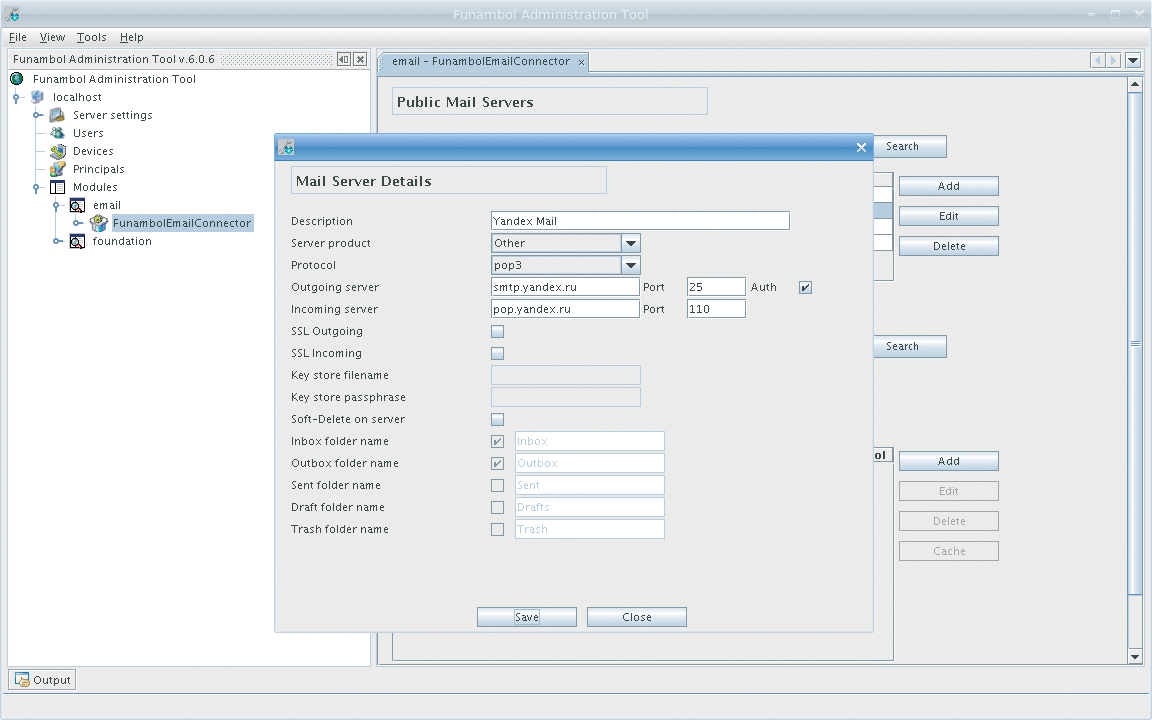1152x720 pixels.
Task: Click the email module icon
Action: click(77, 205)
